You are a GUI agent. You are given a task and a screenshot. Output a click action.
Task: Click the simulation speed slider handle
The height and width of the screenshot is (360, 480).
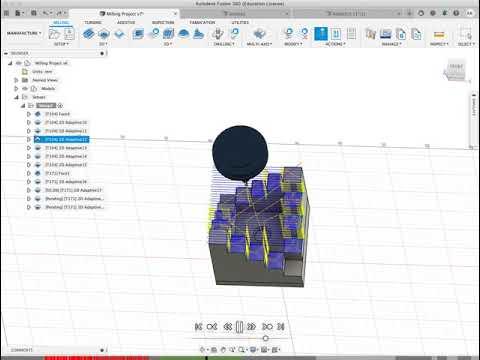coord(265,338)
